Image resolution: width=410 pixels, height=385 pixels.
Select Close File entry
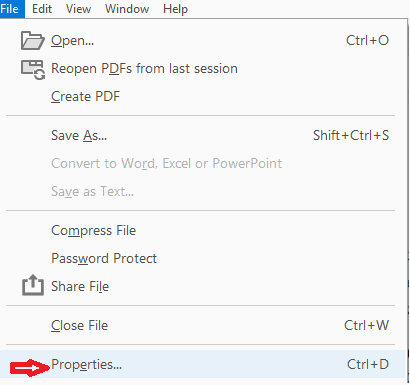point(205,325)
